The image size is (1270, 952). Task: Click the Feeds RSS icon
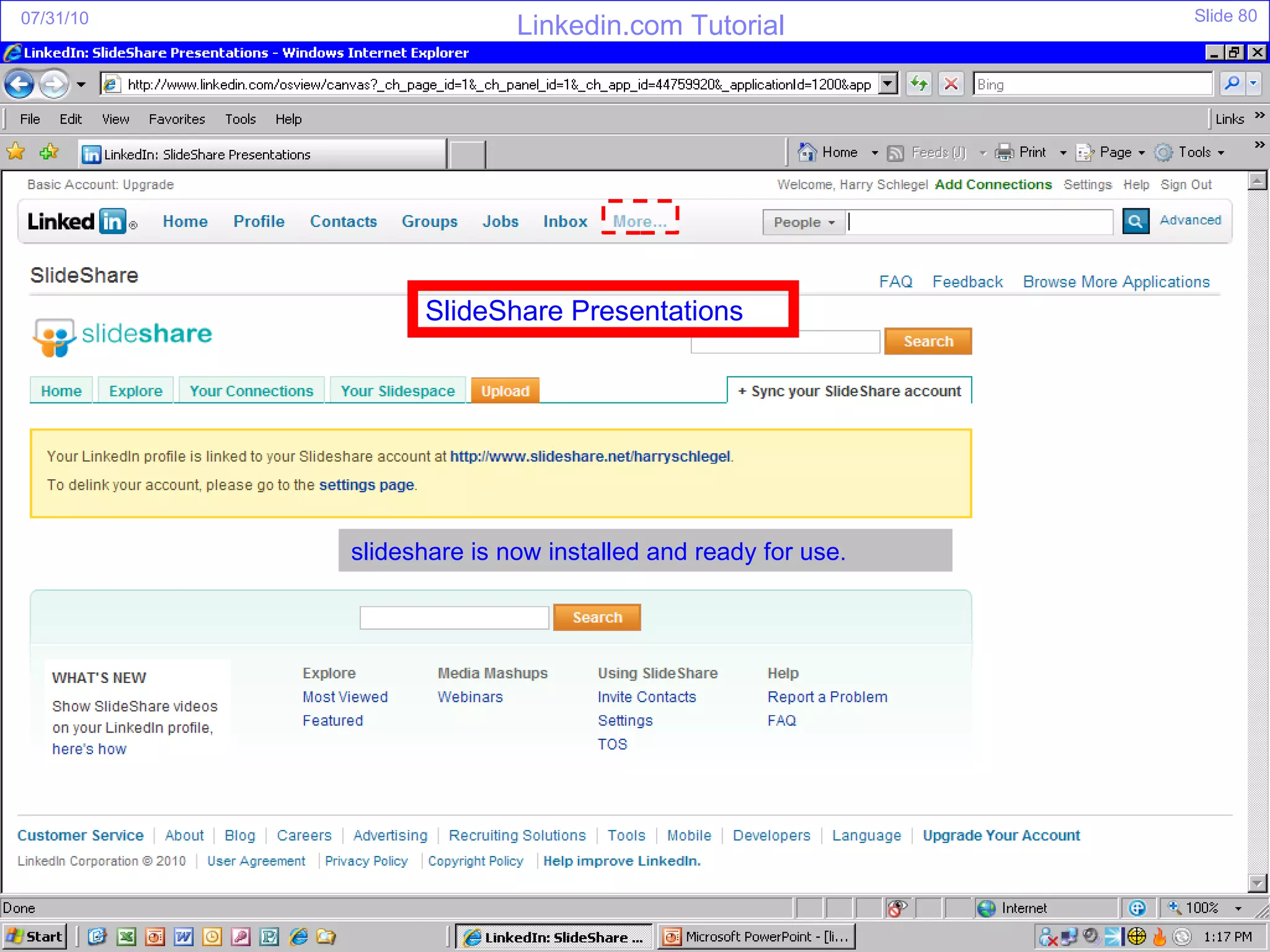pos(895,153)
